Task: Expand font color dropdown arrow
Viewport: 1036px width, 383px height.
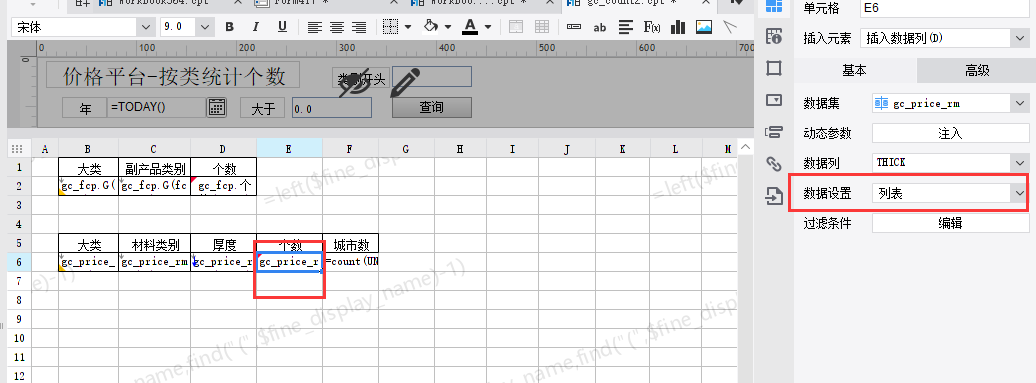Action: coord(488,27)
